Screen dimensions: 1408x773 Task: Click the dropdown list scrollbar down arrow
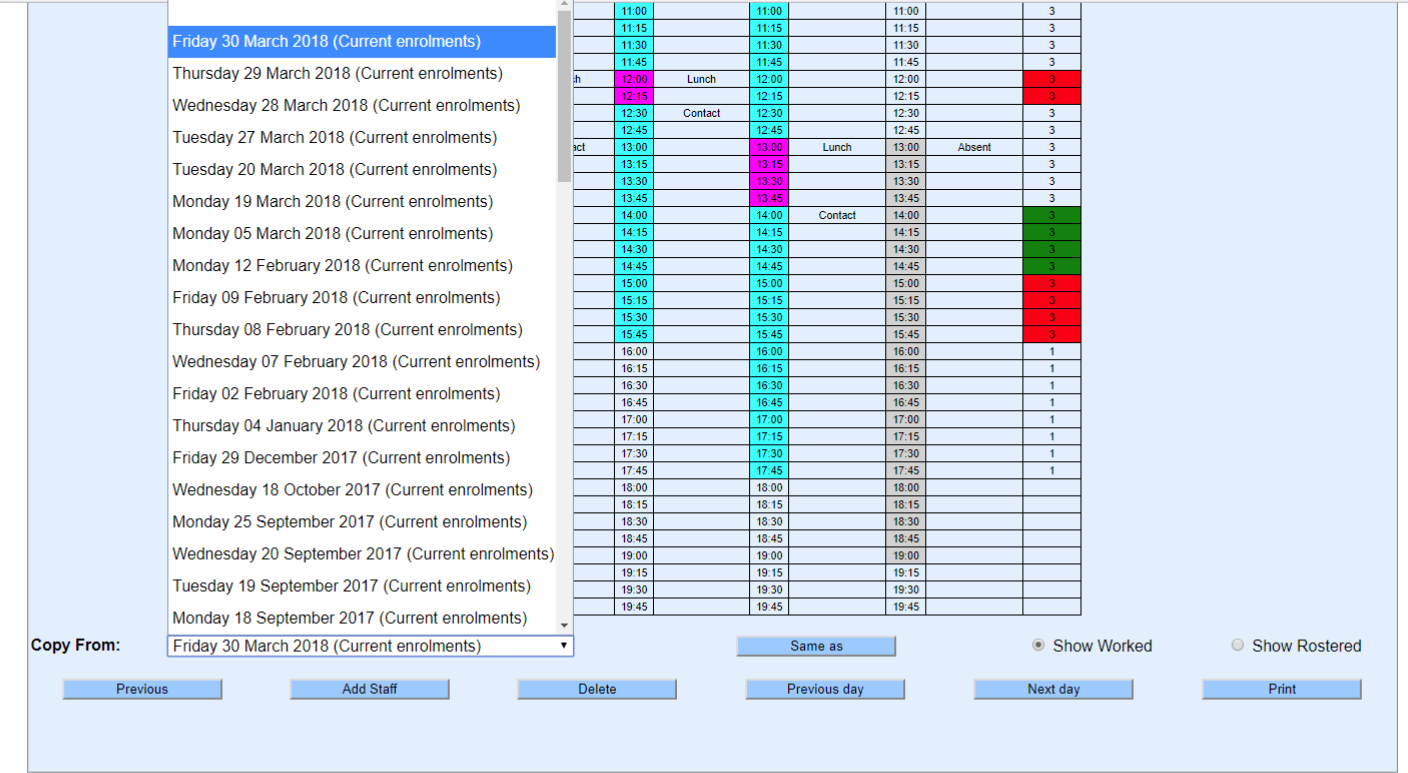(564, 625)
